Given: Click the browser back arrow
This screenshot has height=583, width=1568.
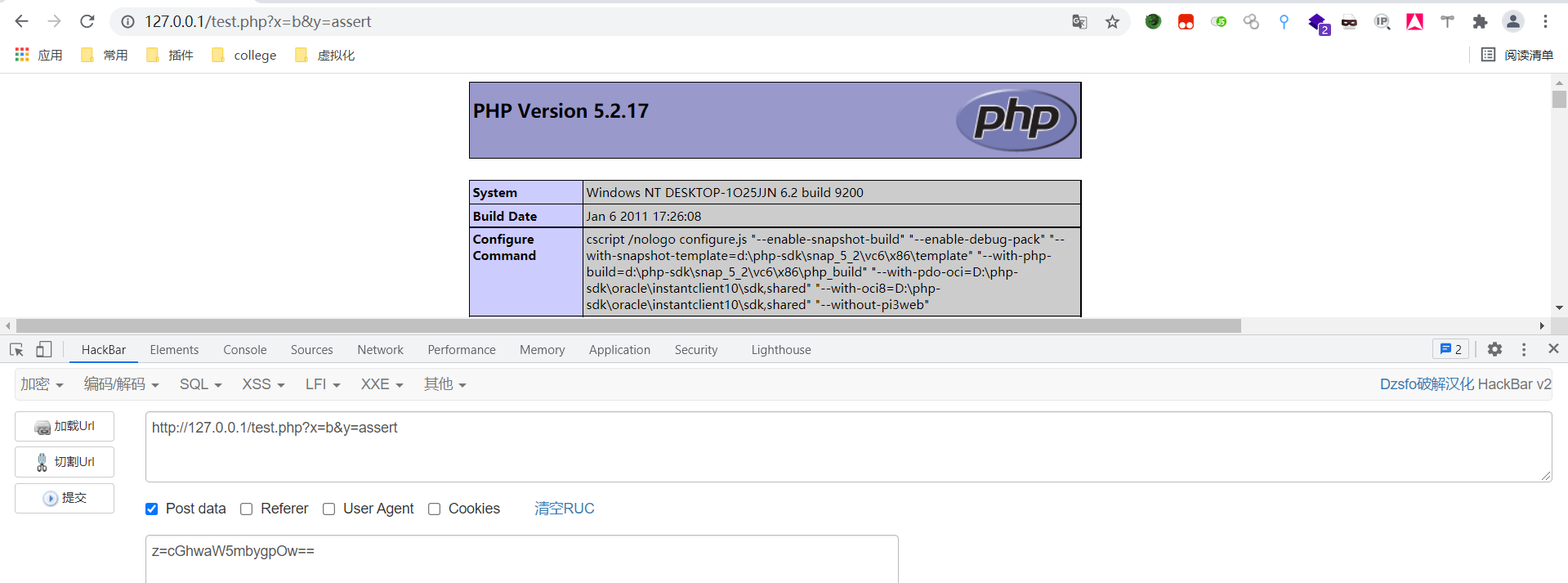Looking at the screenshot, I should pyautogui.click(x=22, y=21).
